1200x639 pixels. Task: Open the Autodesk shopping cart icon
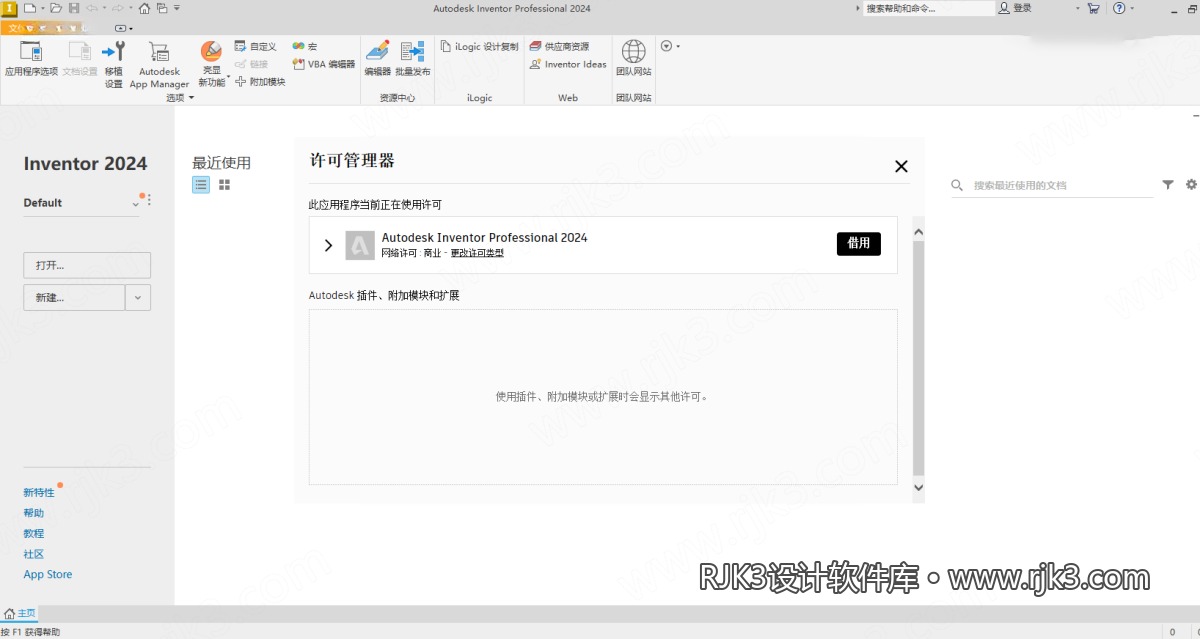tap(1093, 8)
